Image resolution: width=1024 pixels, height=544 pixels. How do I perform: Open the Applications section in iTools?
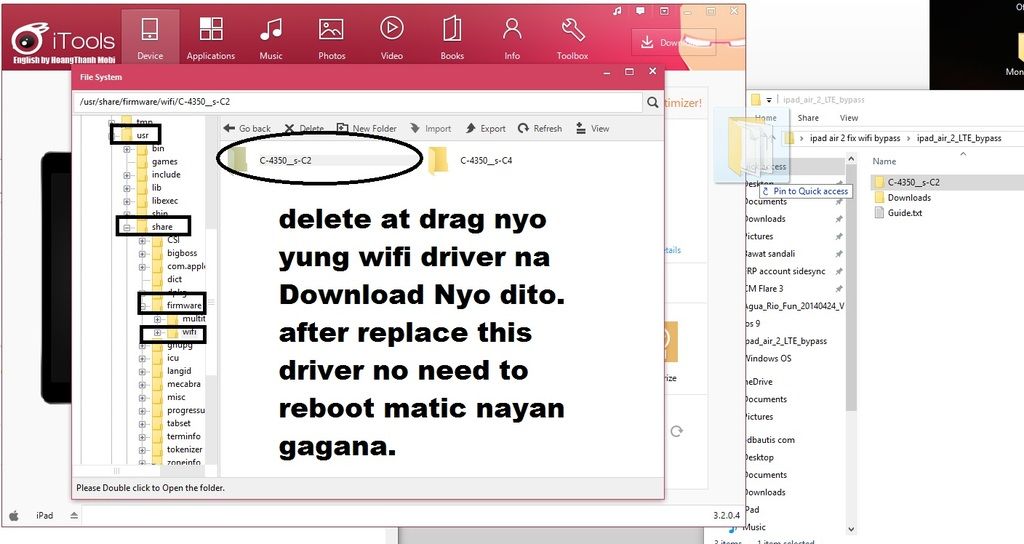click(211, 37)
